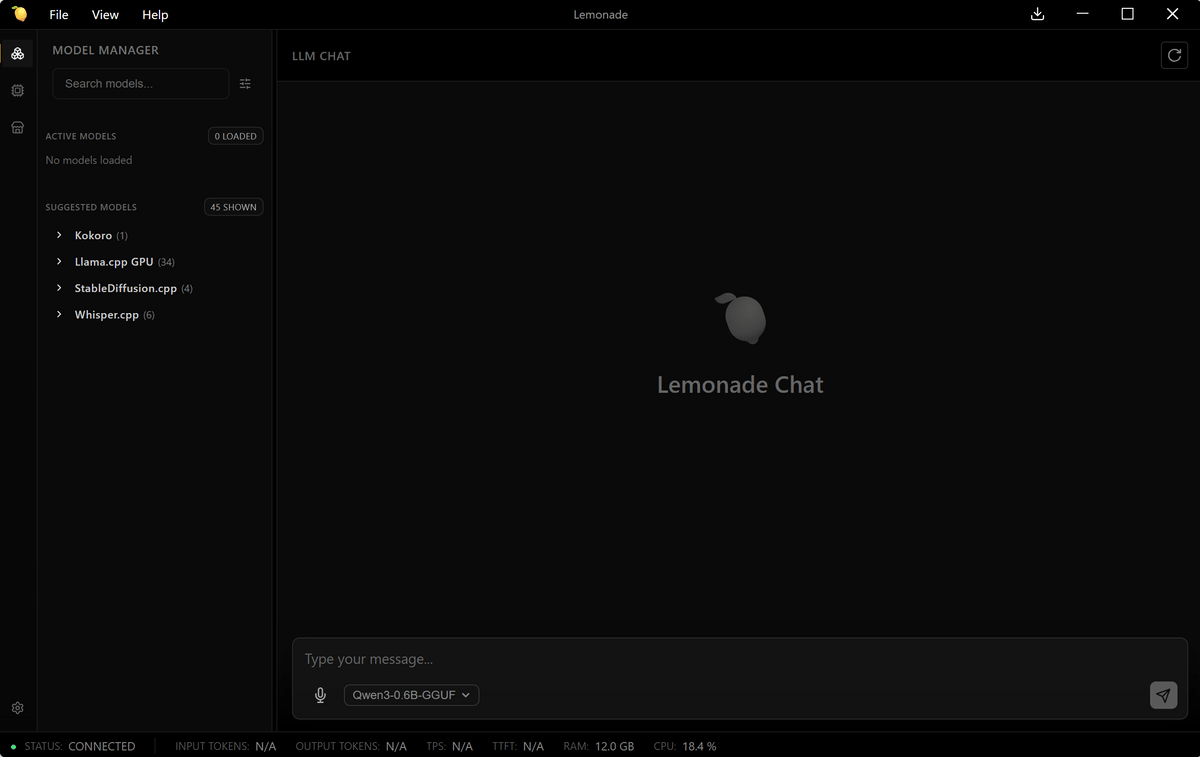Click the No models loaded text

point(89,160)
